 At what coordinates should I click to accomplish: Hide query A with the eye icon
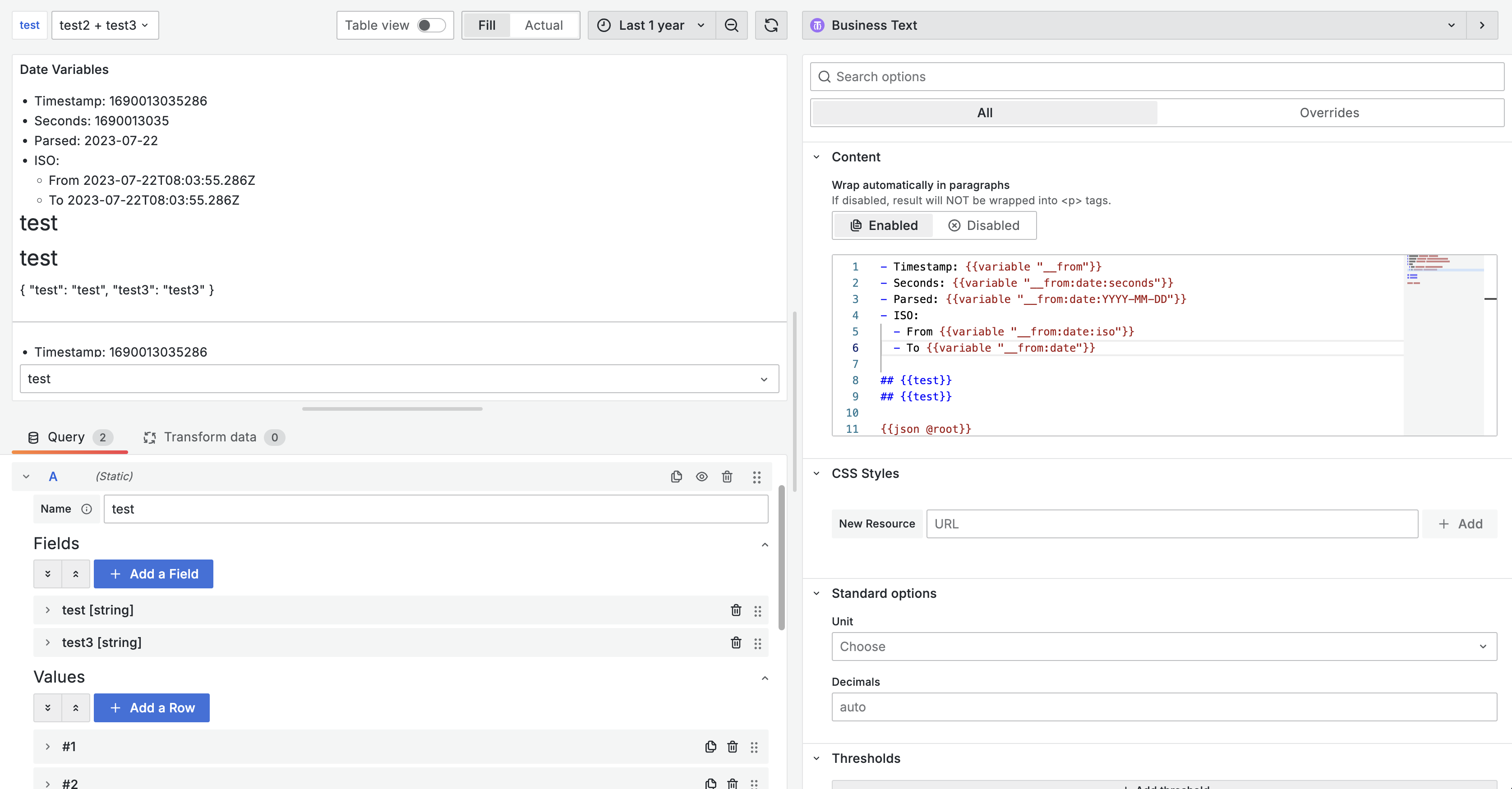pyautogui.click(x=701, y=477)
